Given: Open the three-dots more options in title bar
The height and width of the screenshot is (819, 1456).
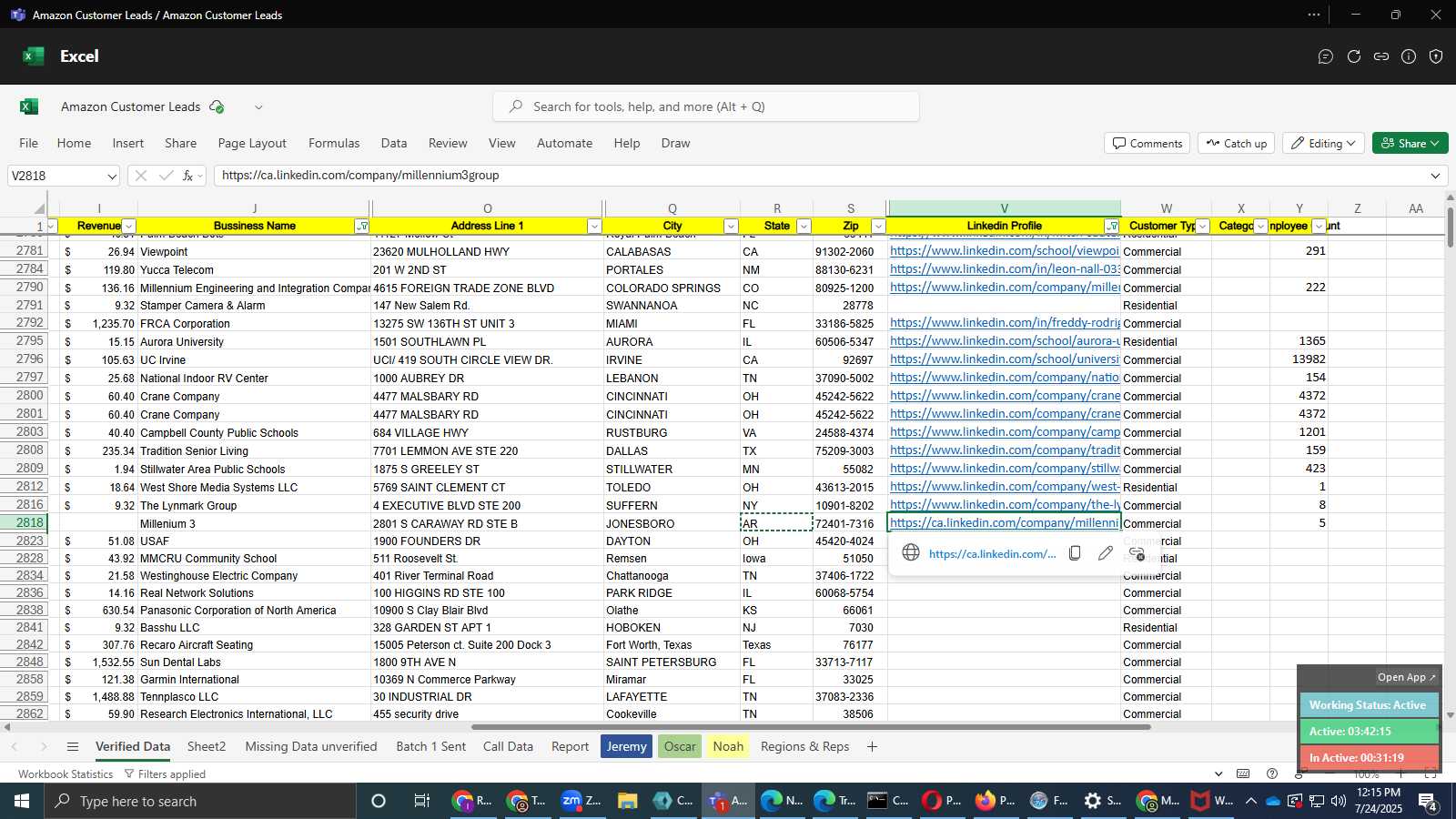Looking at the screenshot, I should 1314,15.
